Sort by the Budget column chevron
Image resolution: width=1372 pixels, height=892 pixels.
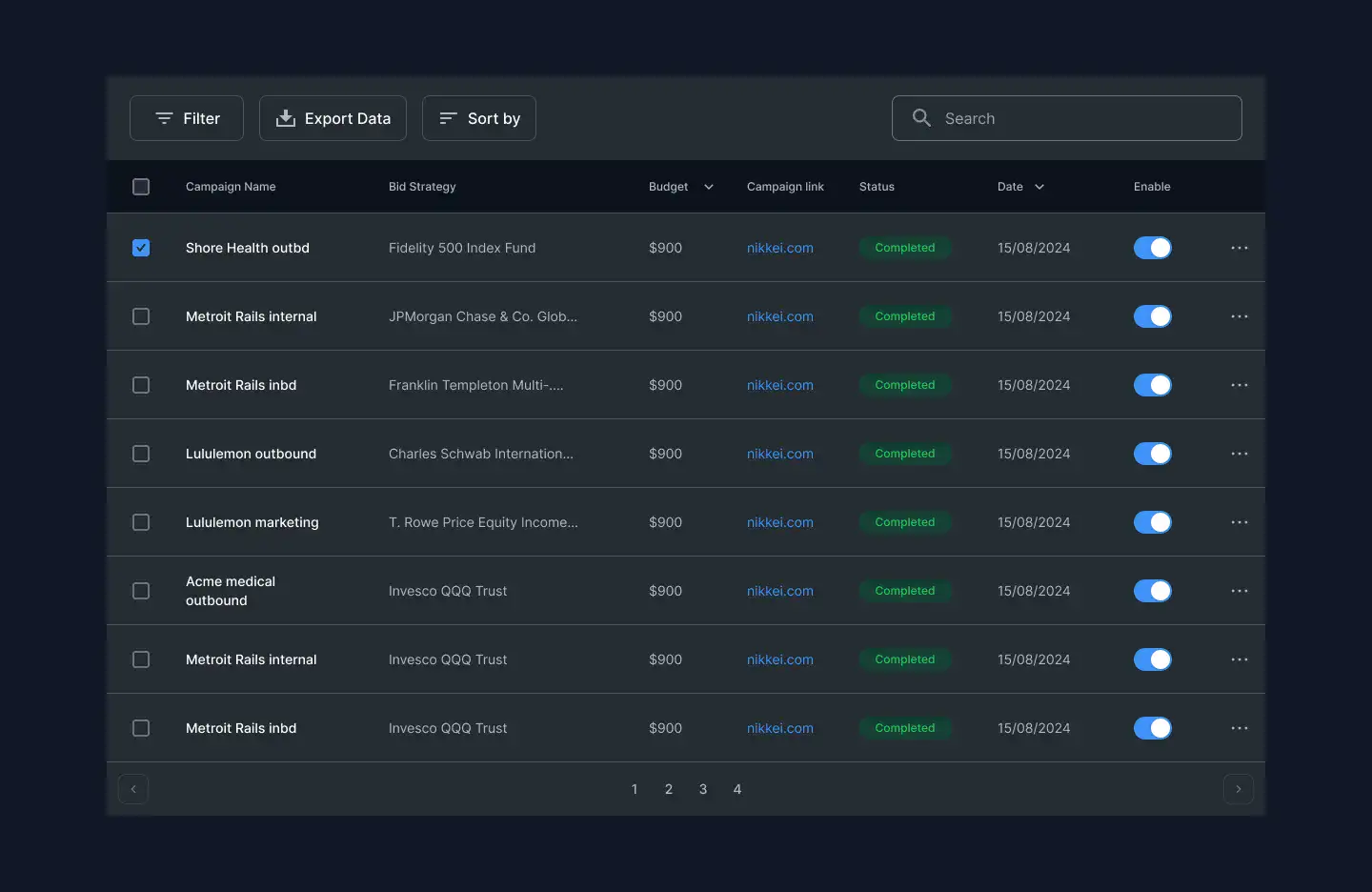(709, 187)
